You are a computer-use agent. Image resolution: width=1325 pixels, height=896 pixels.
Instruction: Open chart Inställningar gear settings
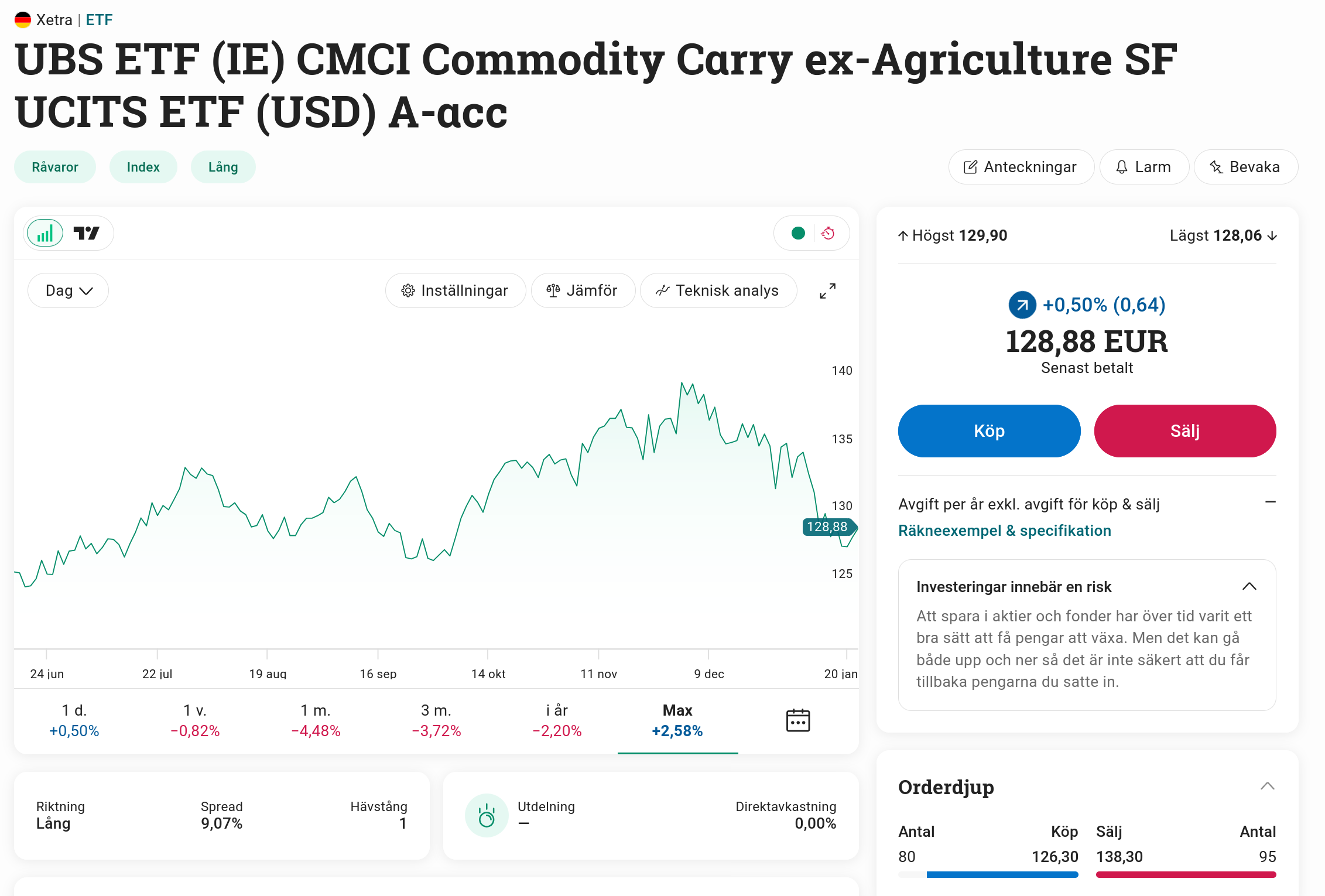455,290
